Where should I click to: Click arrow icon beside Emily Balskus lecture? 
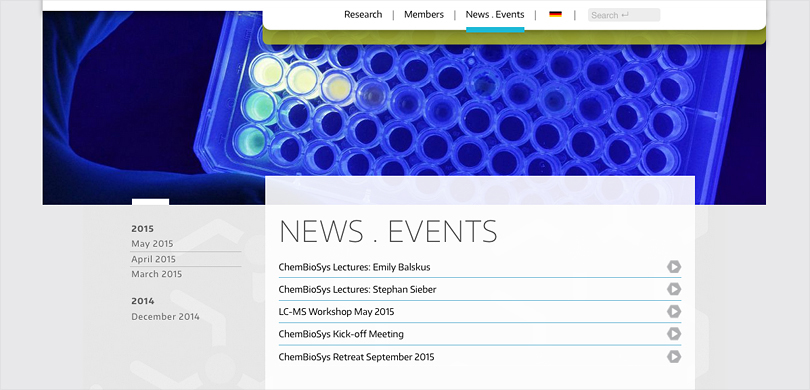tap(674, 267)
